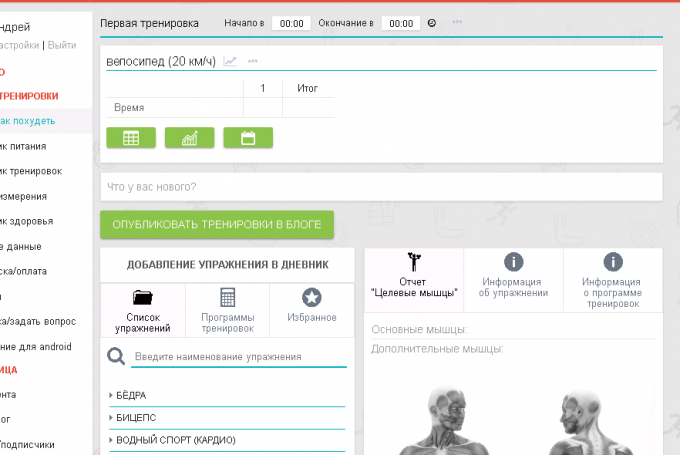The image size is (680, 455).
Task: Click the green table view button
Action: pos(130,138)
